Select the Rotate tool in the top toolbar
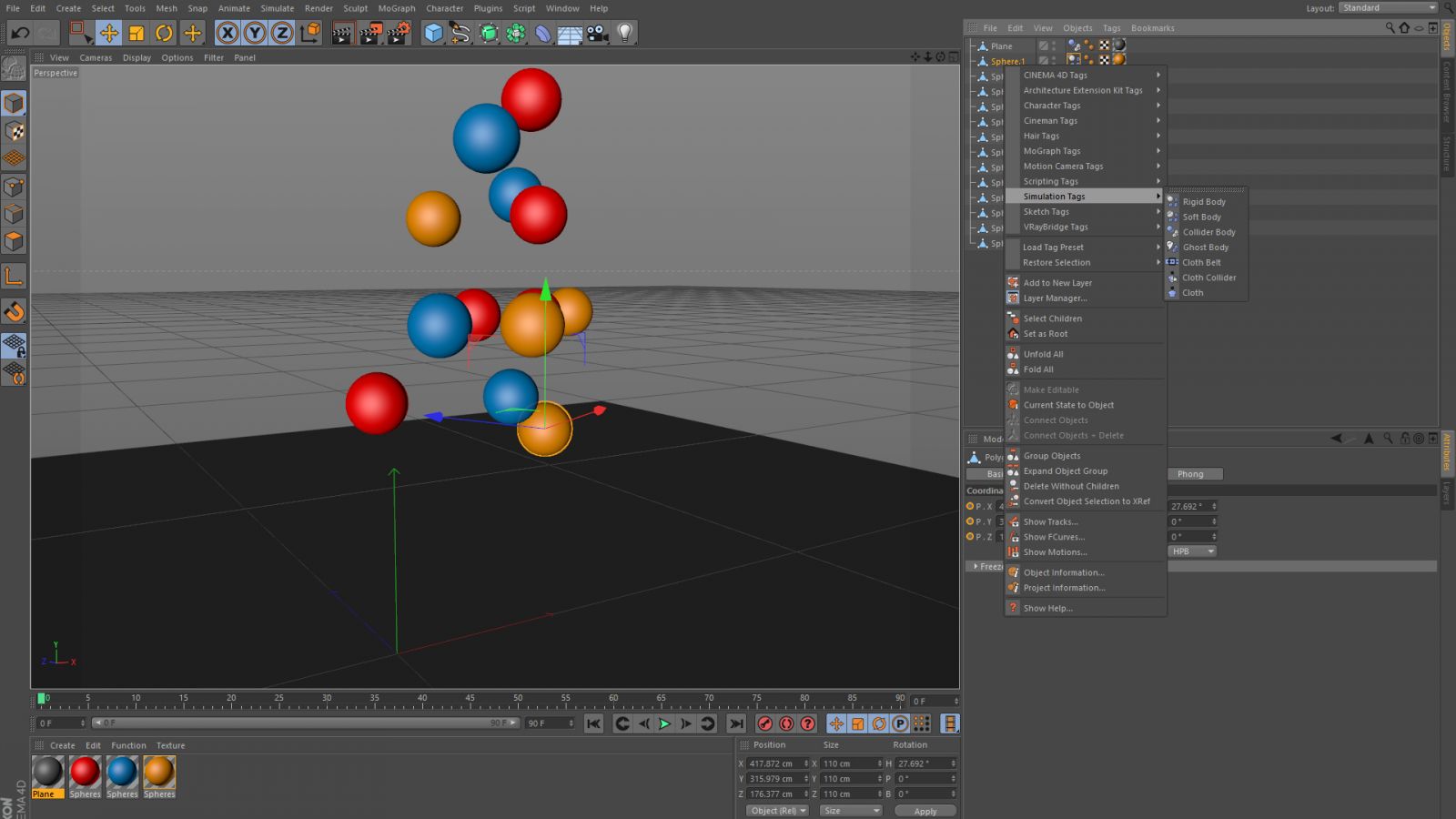Screen dimensions: 1456x819 (x=164, y=34)
